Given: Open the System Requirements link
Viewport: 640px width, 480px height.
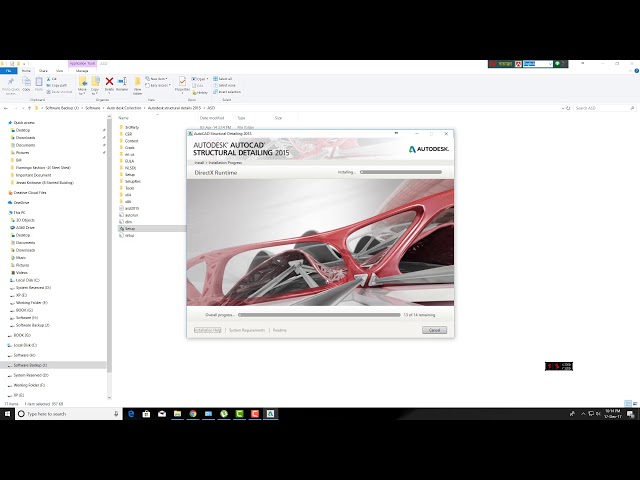Looking at the screenshot, I should (x=247, y=330).
